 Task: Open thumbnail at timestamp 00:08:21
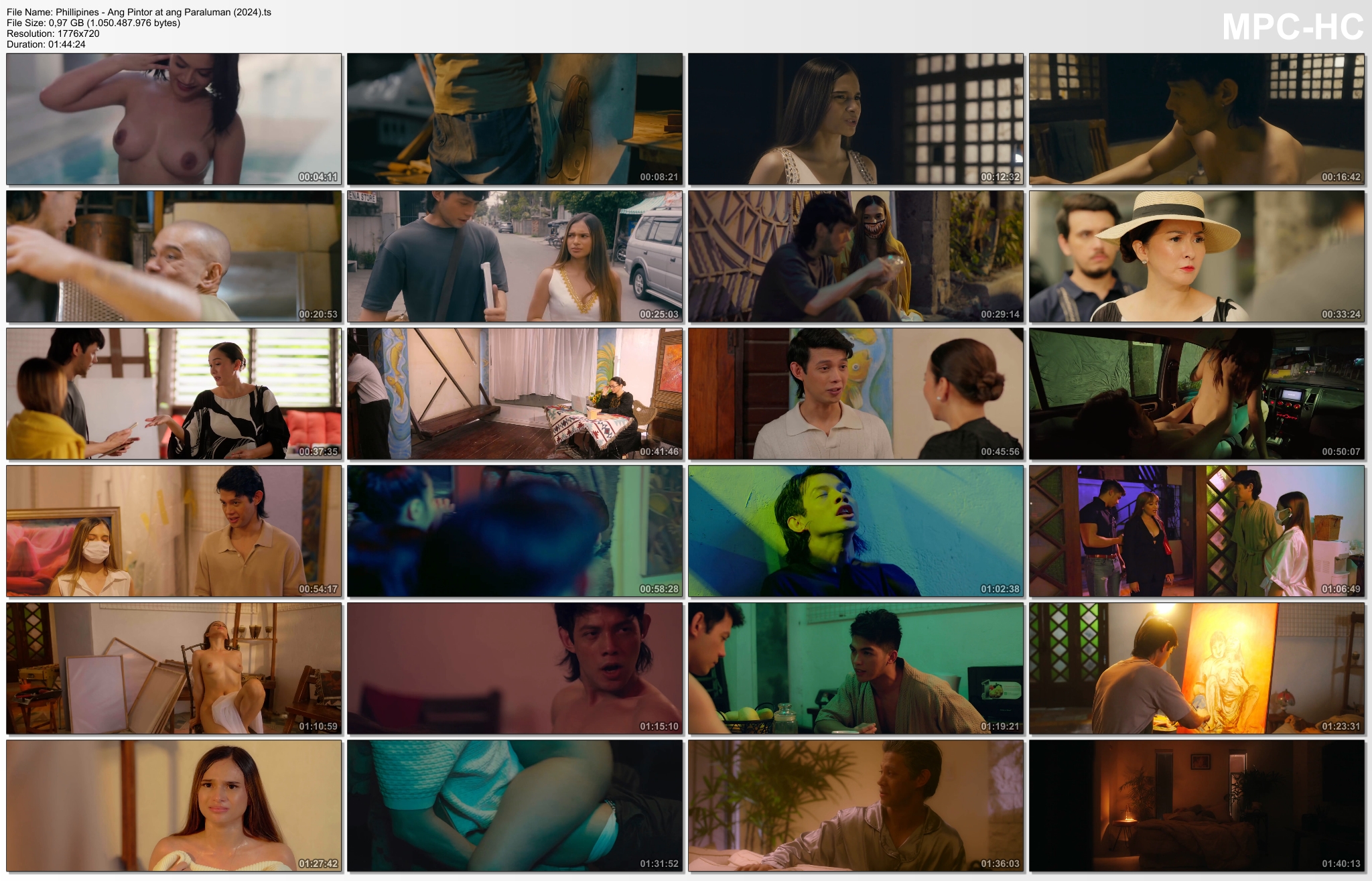[514, 119]
